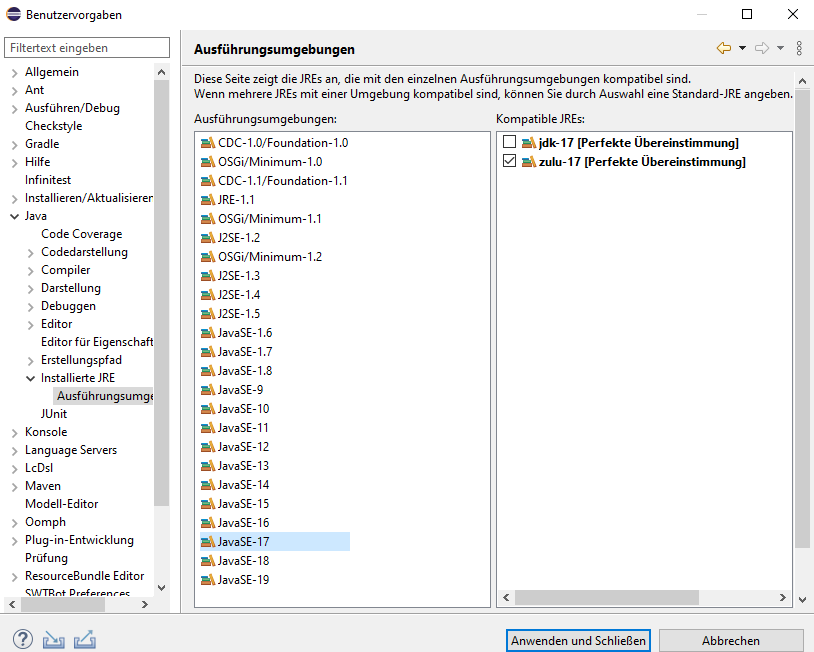Click the Abbrechen button
The image size is (814, 652).
[731, 641]
